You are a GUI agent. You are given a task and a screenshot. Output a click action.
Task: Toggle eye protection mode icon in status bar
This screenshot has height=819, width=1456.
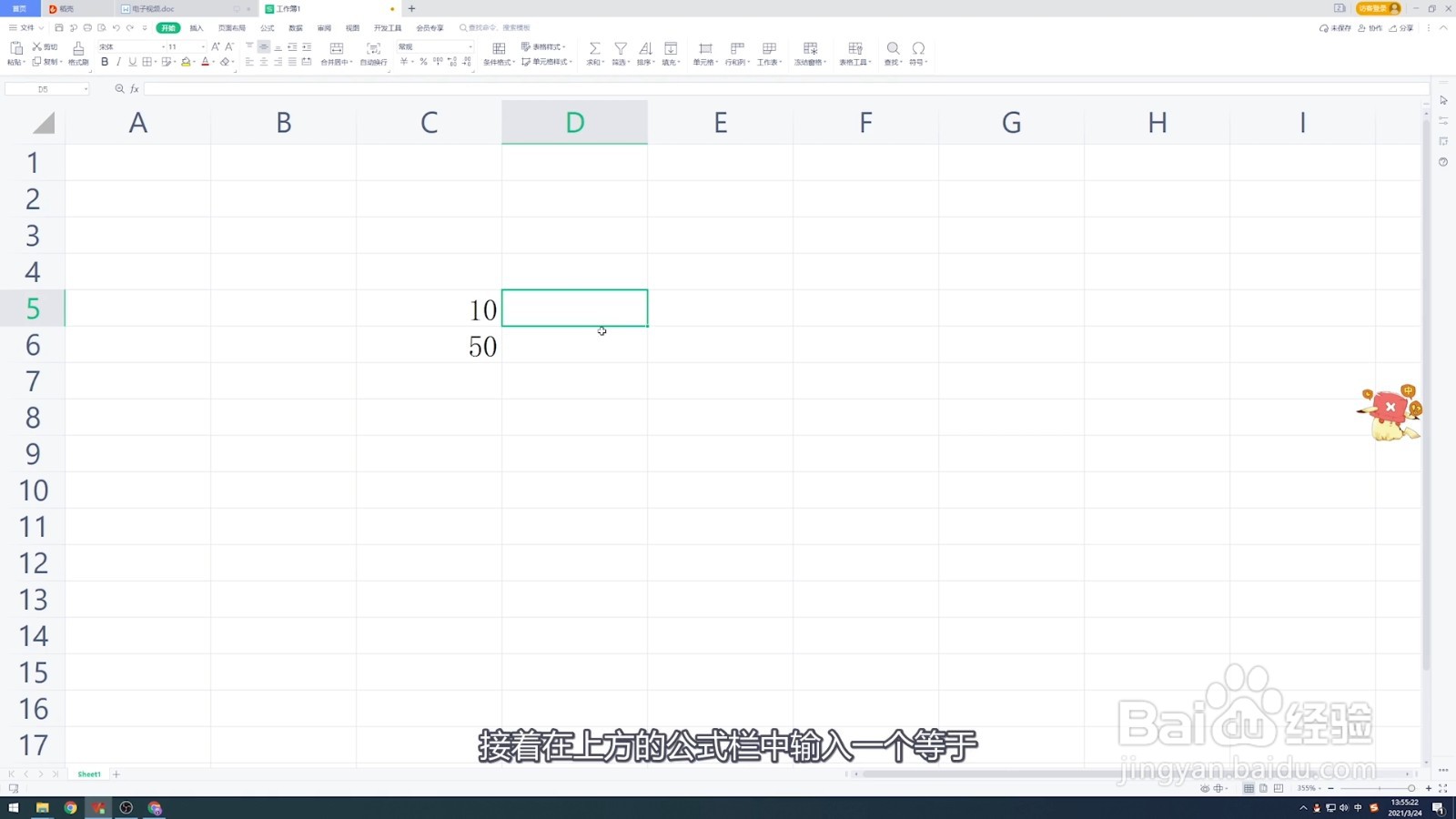pos(1205,788)
